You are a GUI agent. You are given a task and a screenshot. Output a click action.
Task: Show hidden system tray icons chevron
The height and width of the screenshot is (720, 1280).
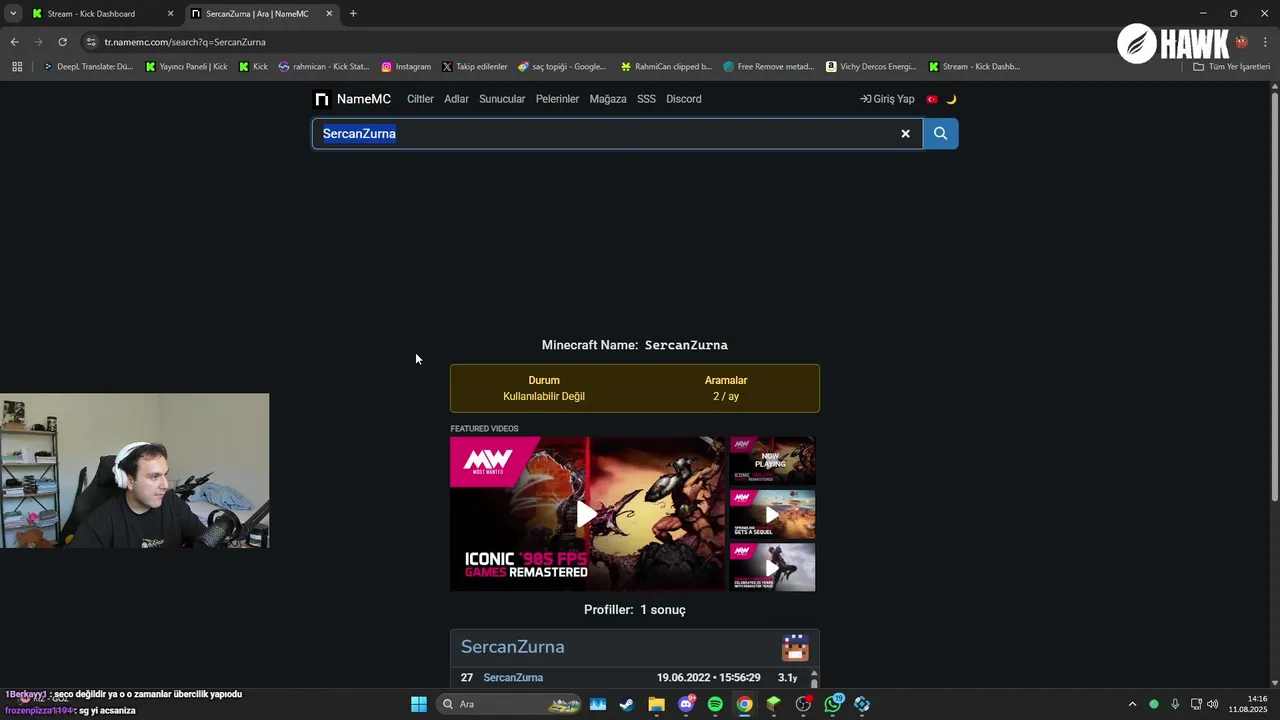[x=1132, y=704]
